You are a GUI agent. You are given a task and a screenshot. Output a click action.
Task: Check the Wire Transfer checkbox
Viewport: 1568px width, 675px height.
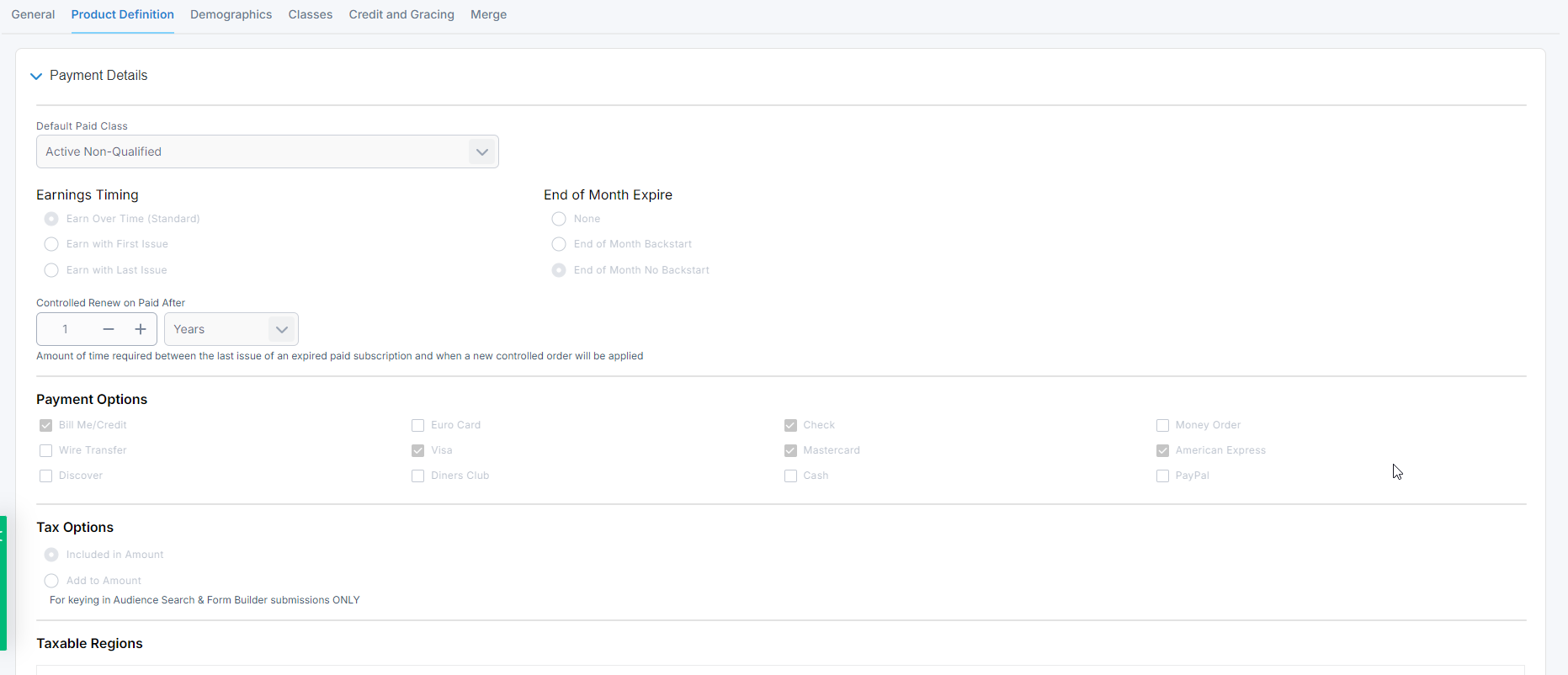[x=46, y=450]
